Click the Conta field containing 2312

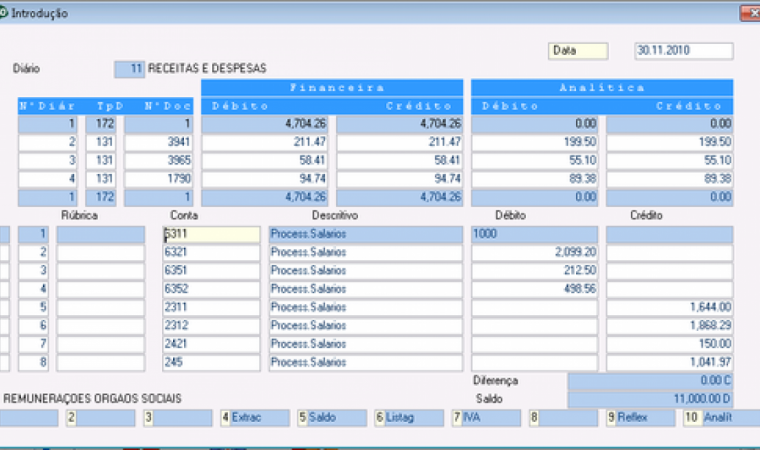tap(211, 326)
